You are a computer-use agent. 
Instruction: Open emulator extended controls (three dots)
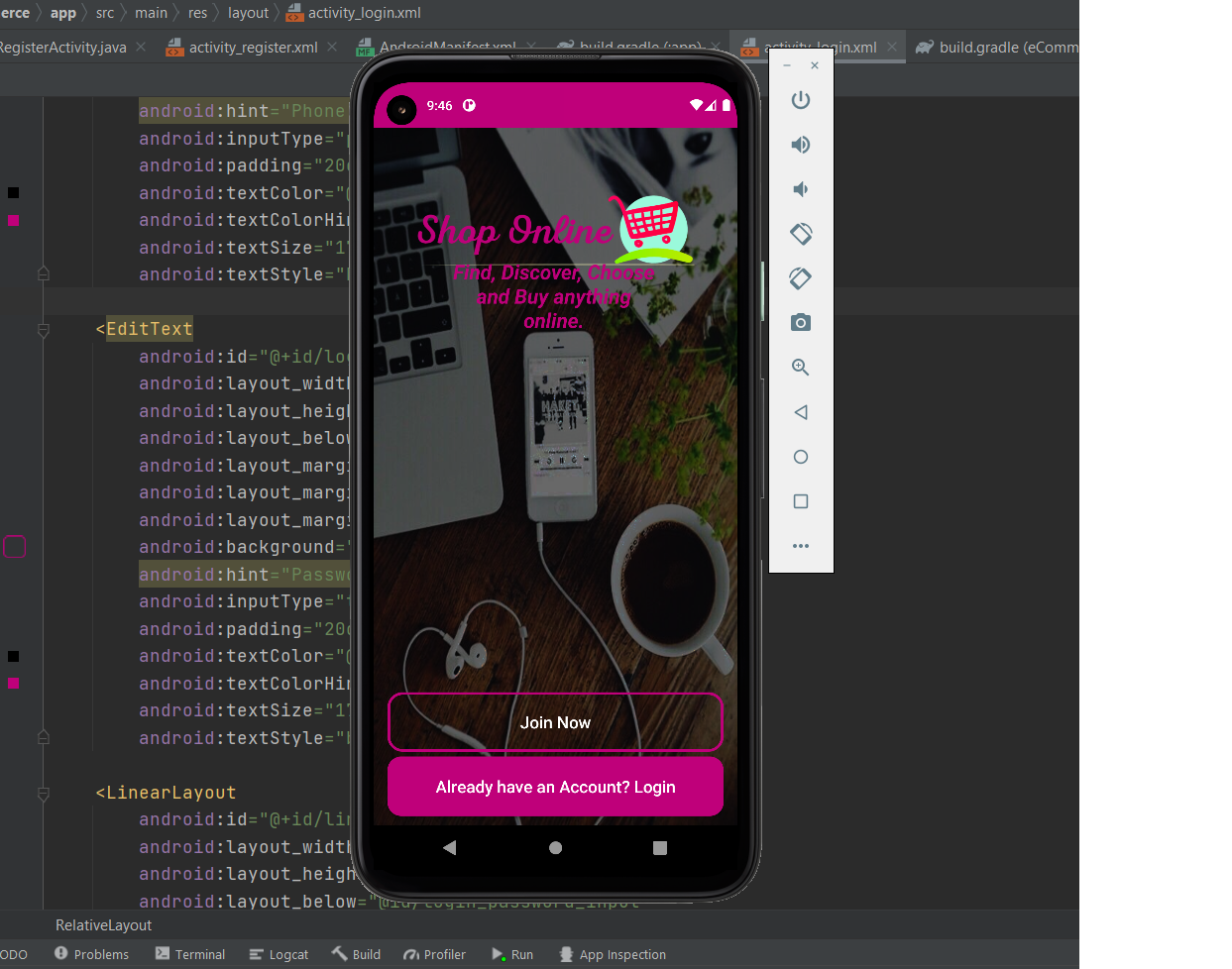pyautogui.click(x=801, y=546)
